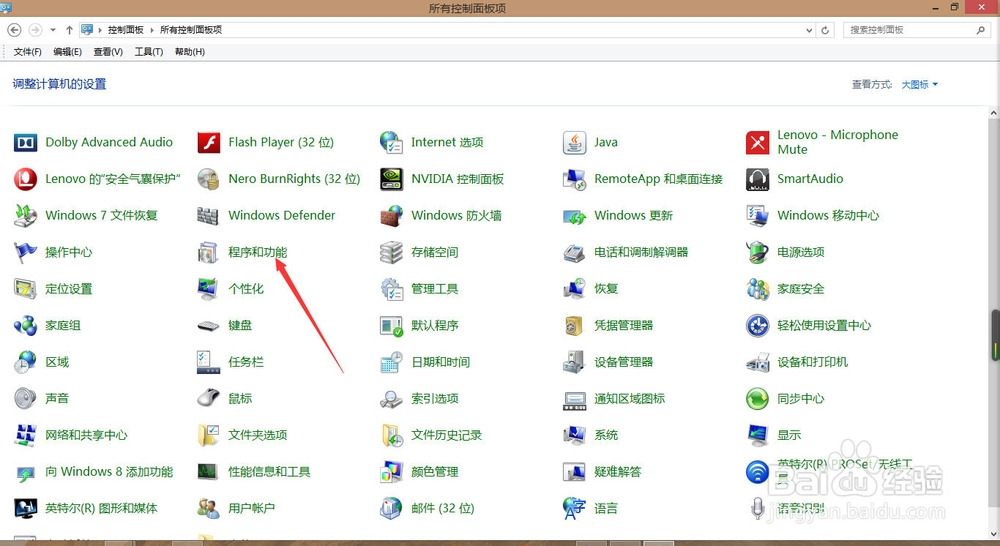This screenshot has height=546, width=1000.
Task: Open the 用户帐户 users icon
Action: (x=209, y=508)
